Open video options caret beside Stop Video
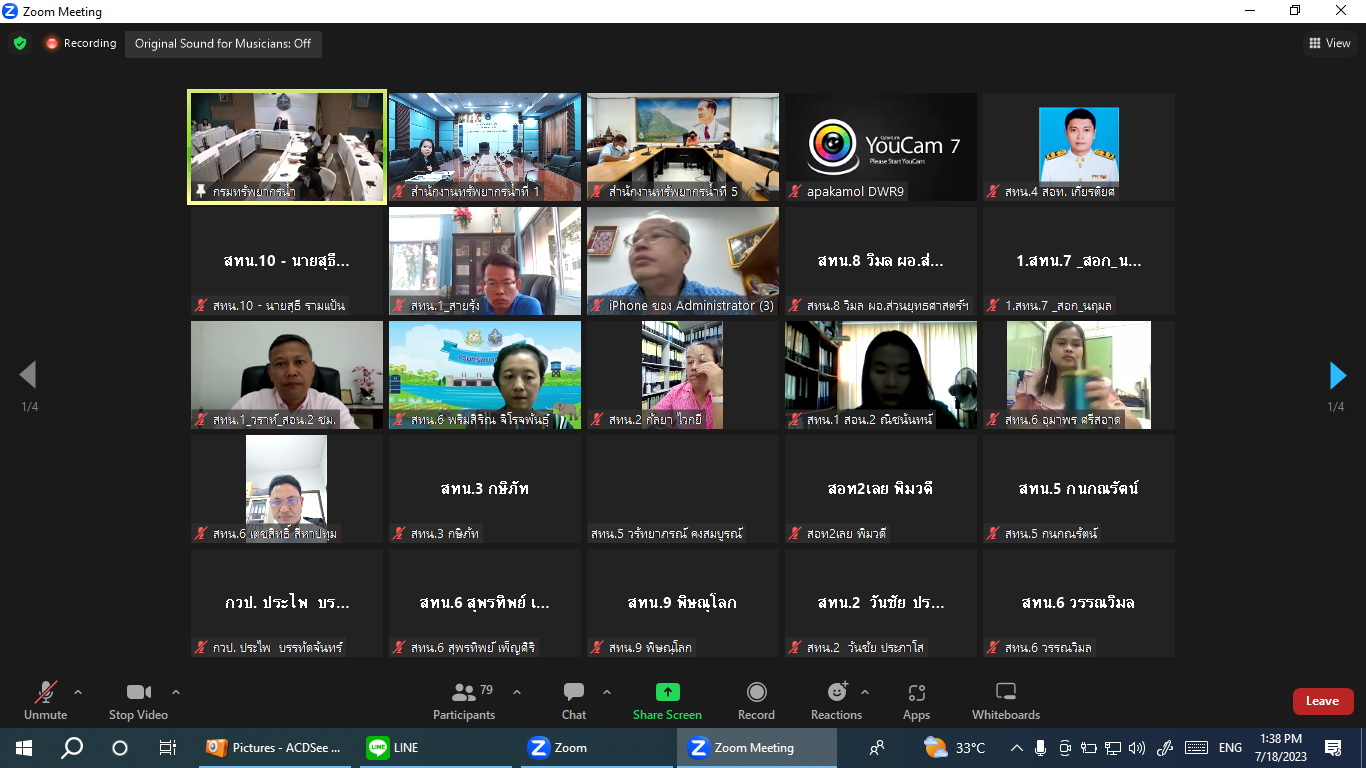This screenshot has height=768, width=1366. [176, 692]
